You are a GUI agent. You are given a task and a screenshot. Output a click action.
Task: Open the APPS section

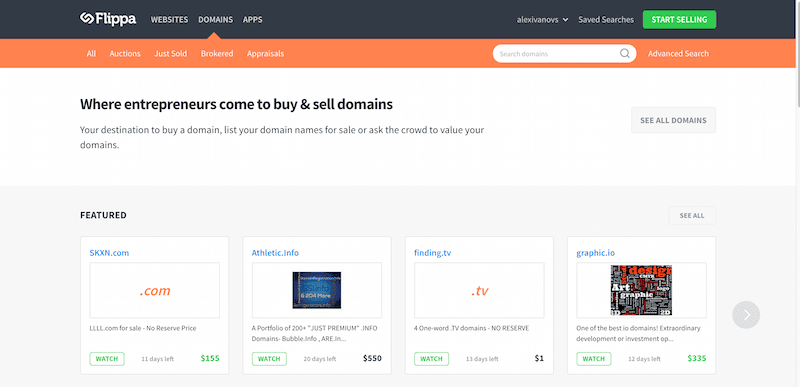tap(253, 20)
